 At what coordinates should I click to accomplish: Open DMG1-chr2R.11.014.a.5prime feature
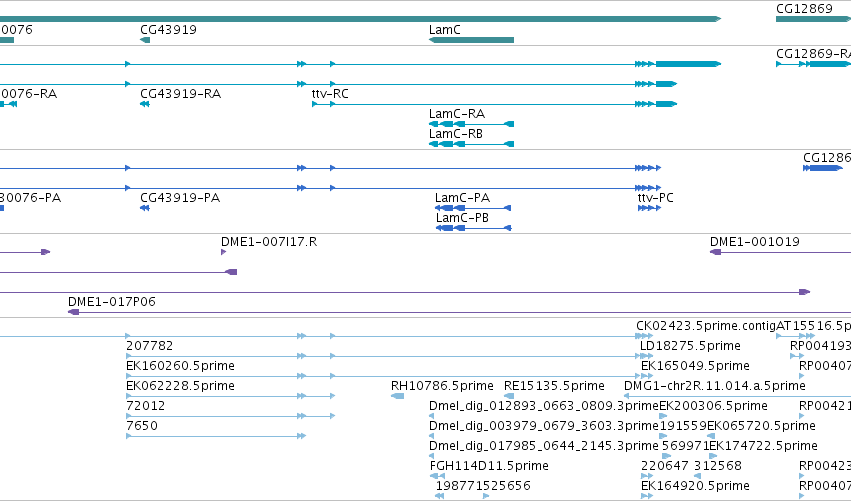715,386
